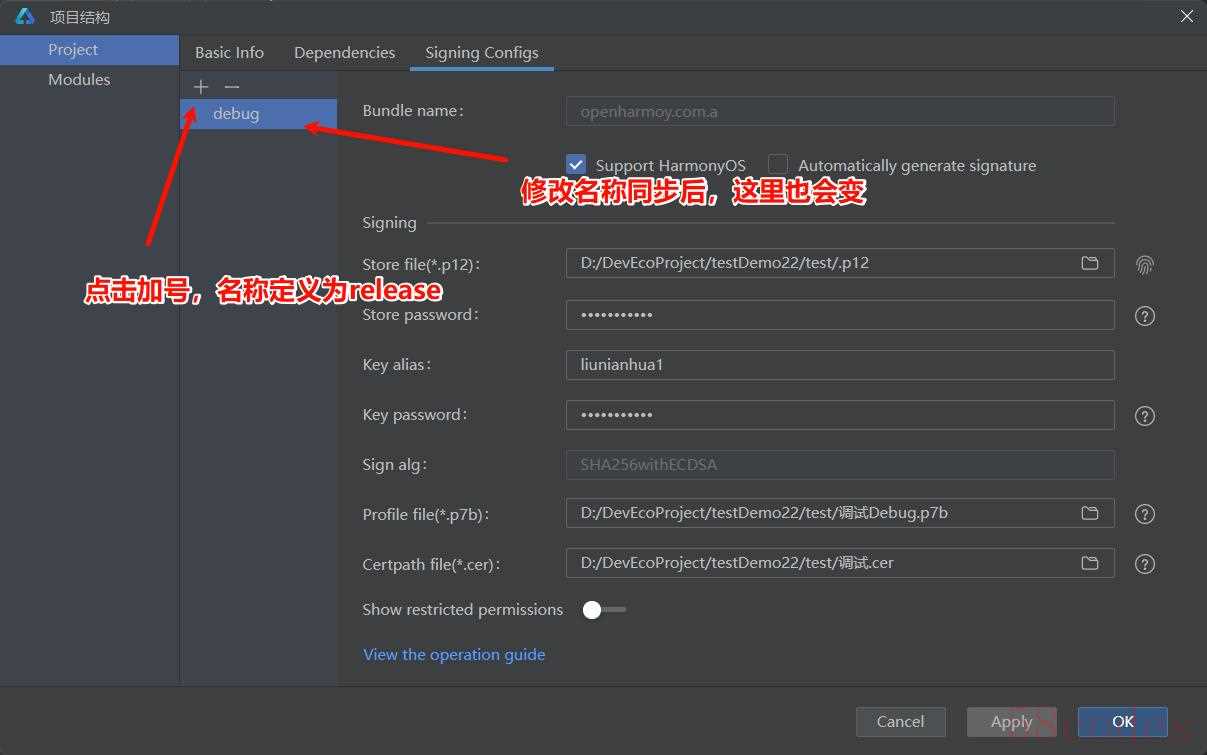Click Key password field
Viewport: 1207px width, 755px height.
840,415
